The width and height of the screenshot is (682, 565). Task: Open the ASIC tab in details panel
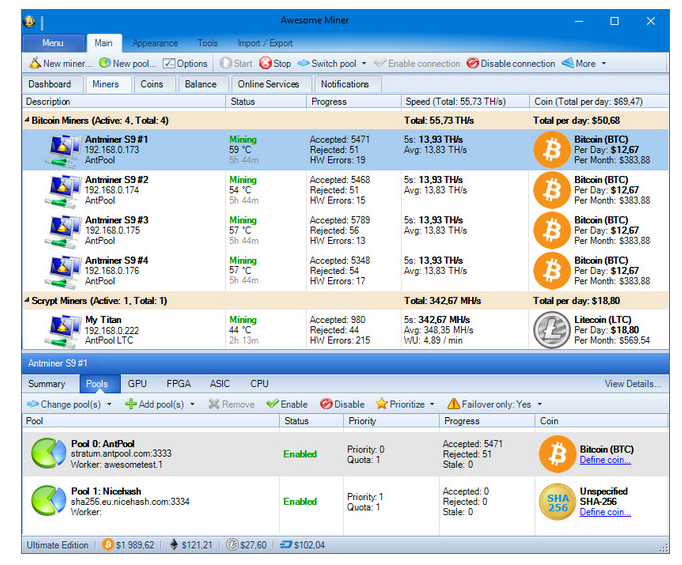220,383
